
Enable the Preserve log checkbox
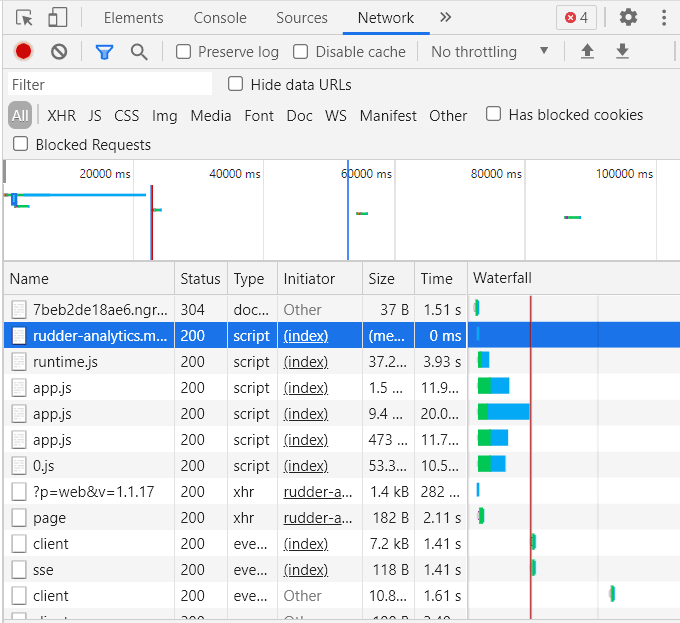pos(184,51)
